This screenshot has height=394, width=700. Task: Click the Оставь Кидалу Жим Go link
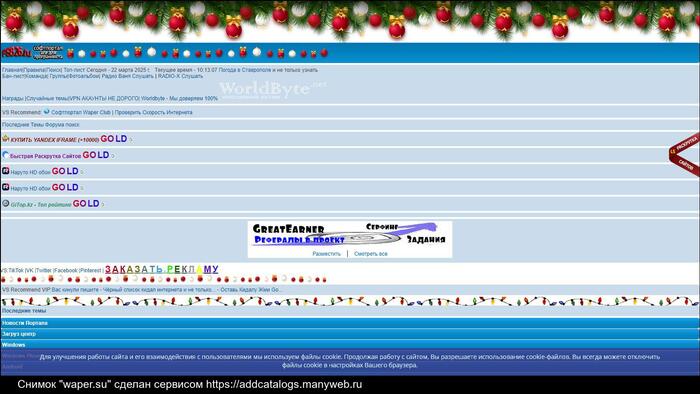click(x=251, y=290)
